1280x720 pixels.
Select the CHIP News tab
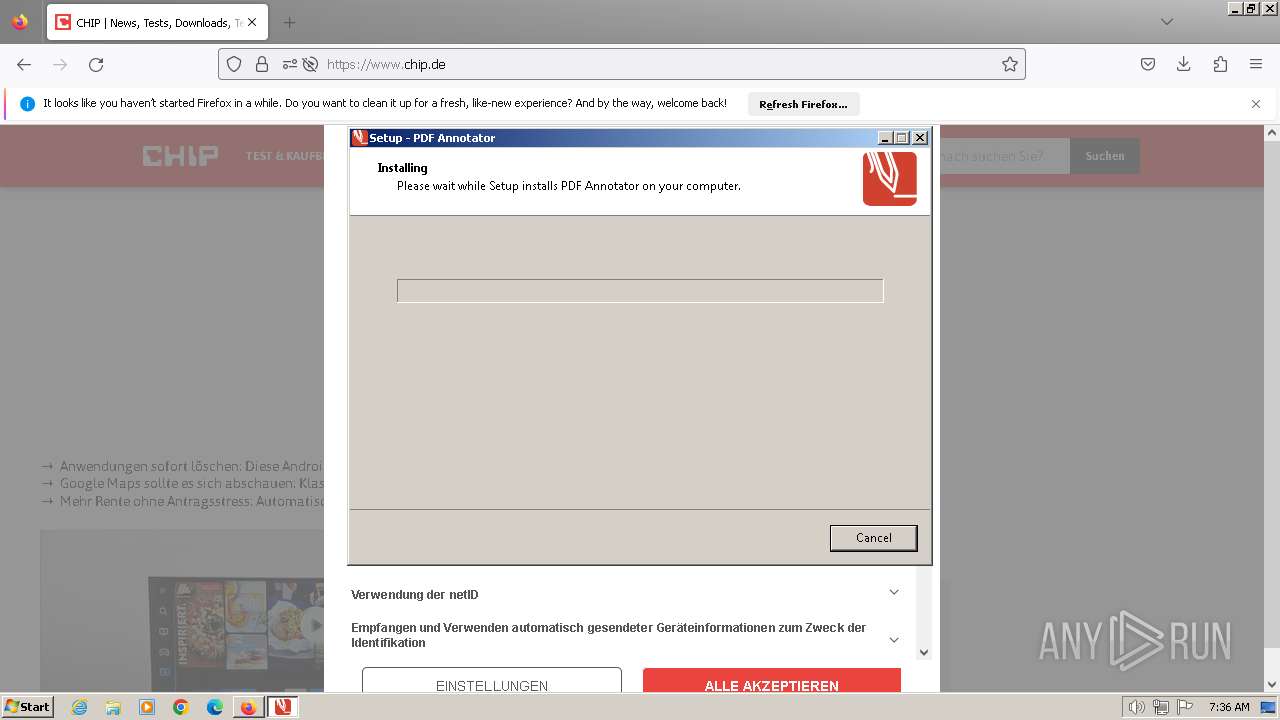(157, 22)
